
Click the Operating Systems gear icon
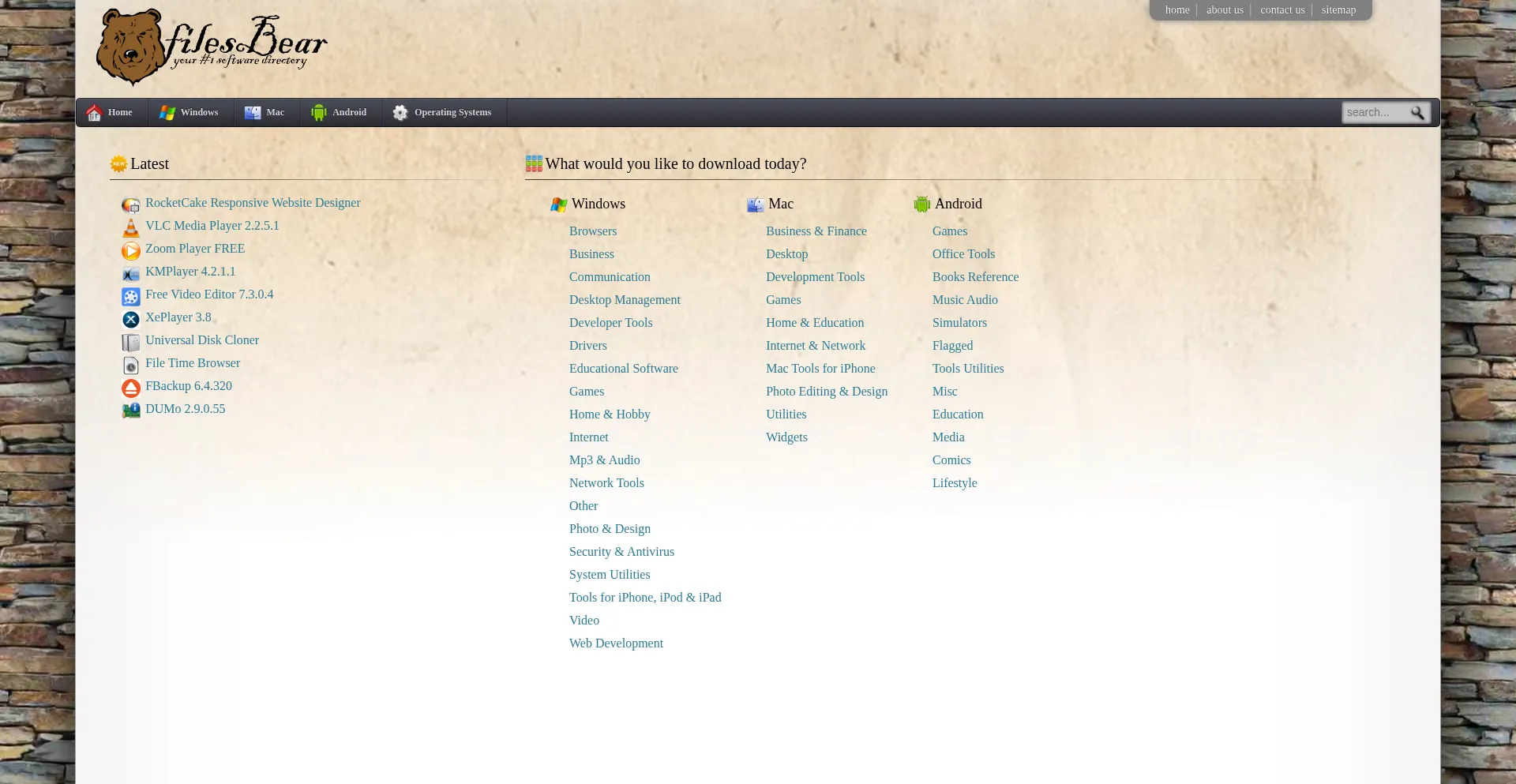tap(400, 112)
